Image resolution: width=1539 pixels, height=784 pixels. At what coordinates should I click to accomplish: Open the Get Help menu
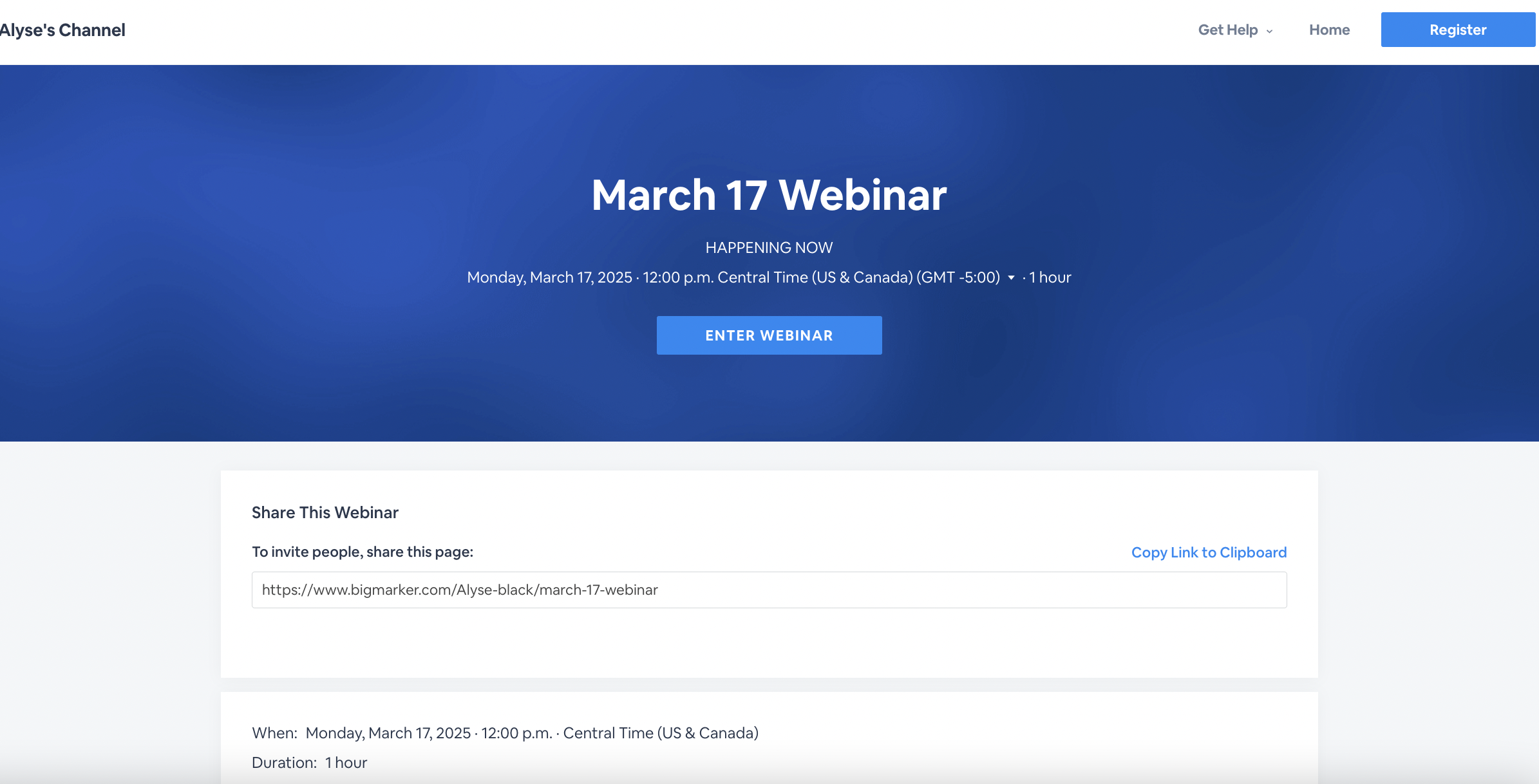click(1227, 30)
